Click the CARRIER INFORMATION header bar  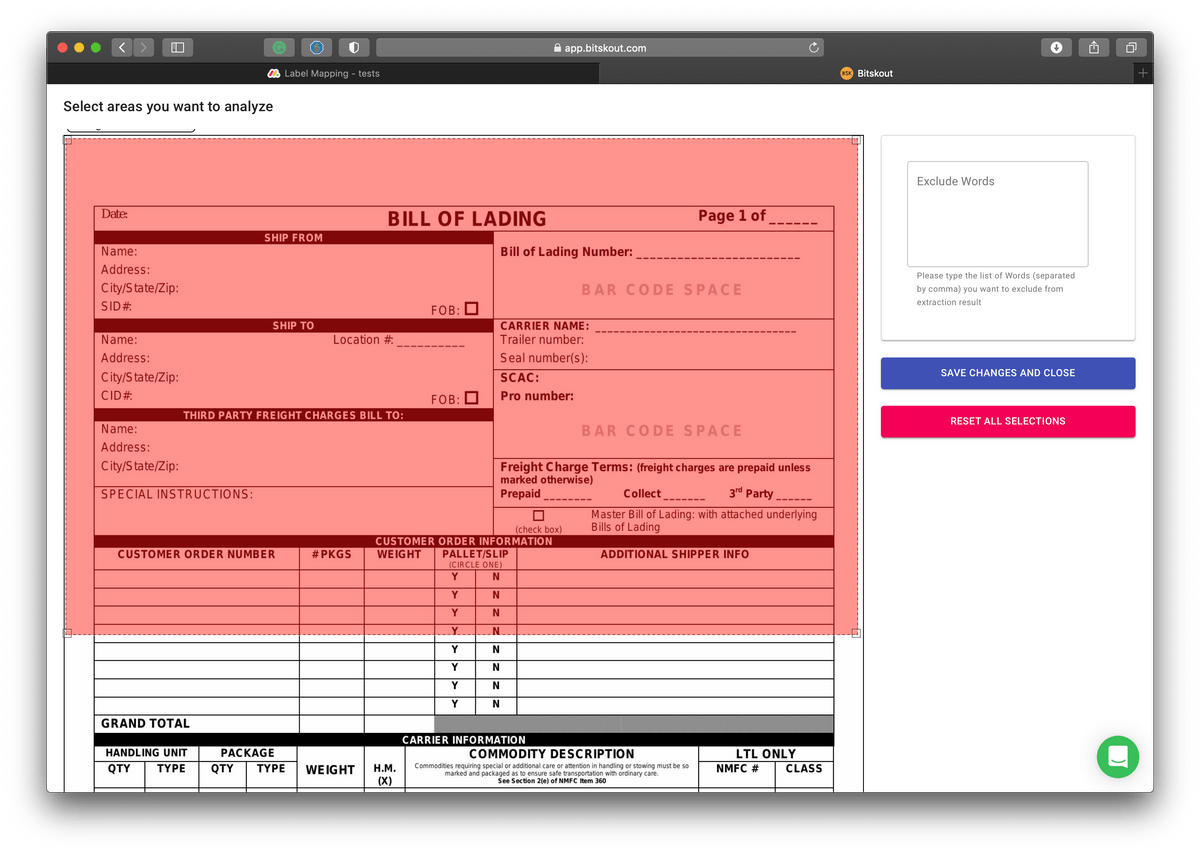(464, 740)
